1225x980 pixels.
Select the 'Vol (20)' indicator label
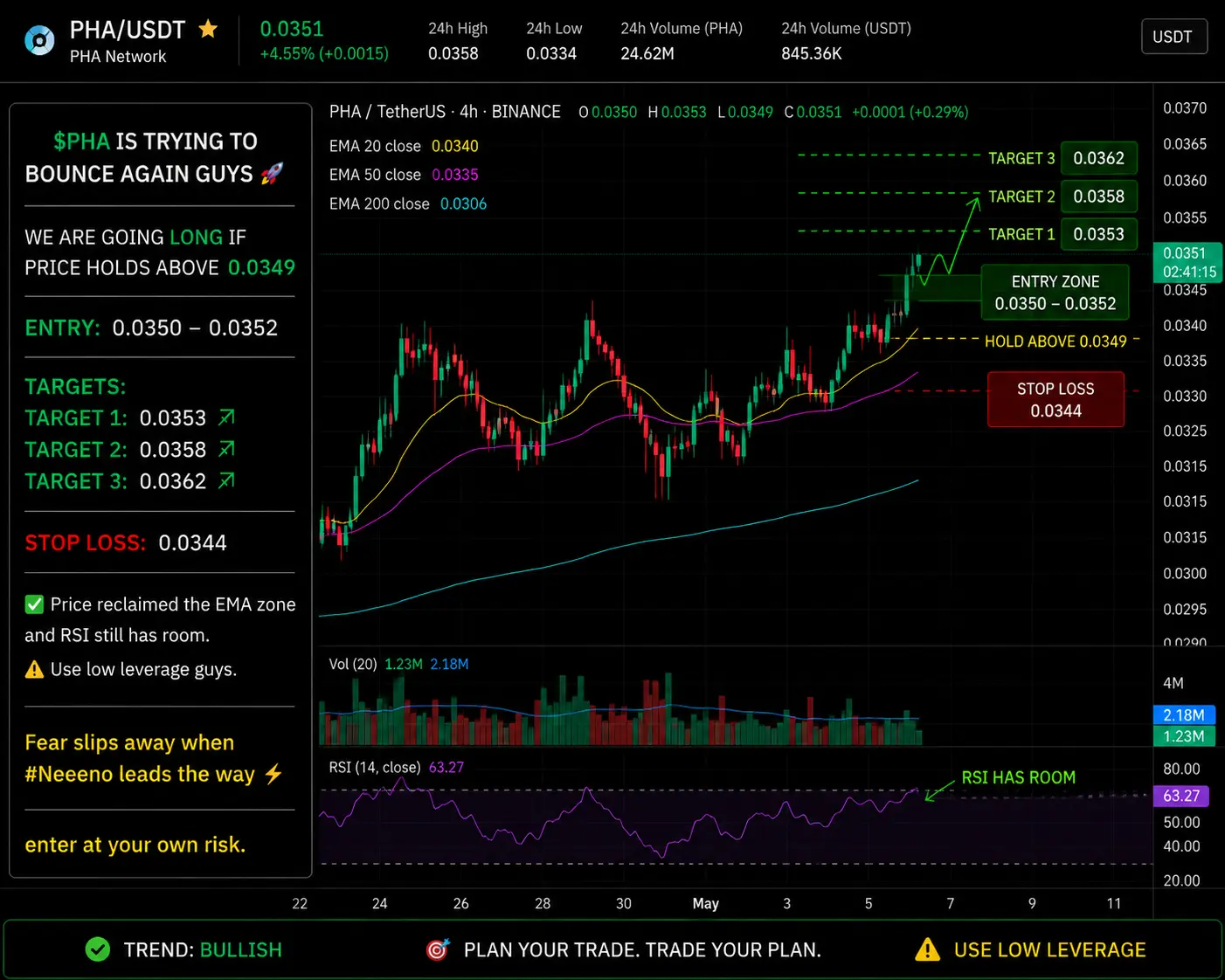tap(353, 664)
